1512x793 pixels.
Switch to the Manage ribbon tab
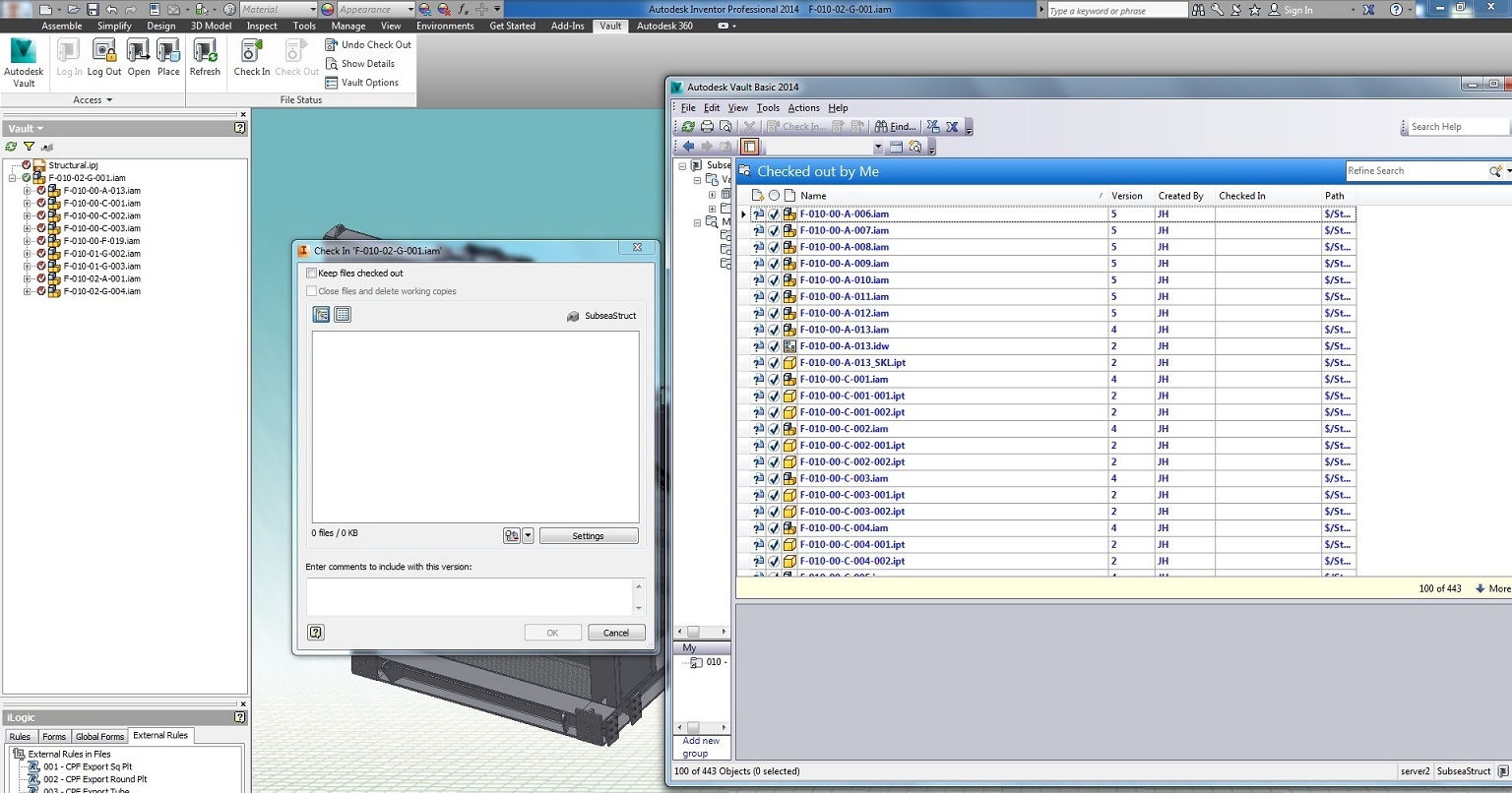coord(348,26)
